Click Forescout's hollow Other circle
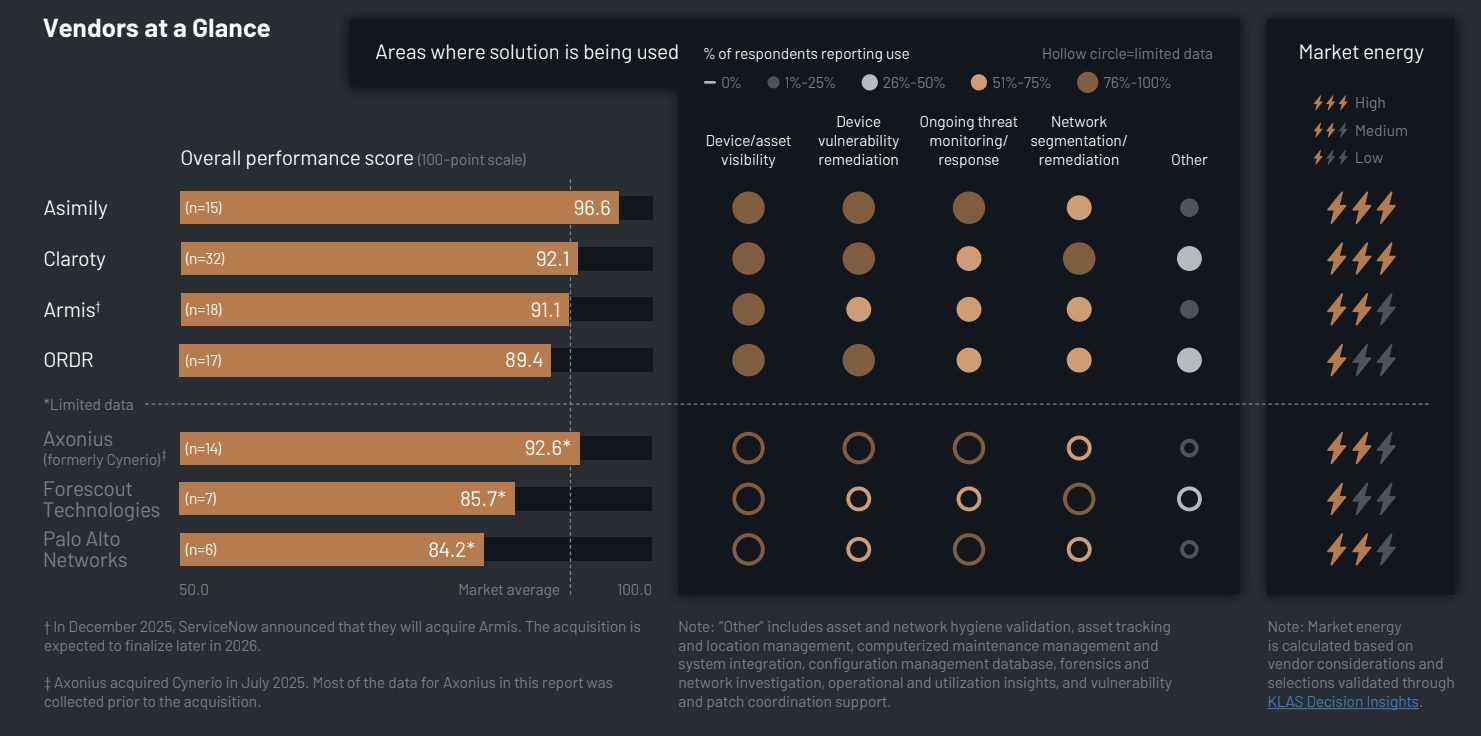Screen dimensions: 1481x736 (x=1189, y=499)
